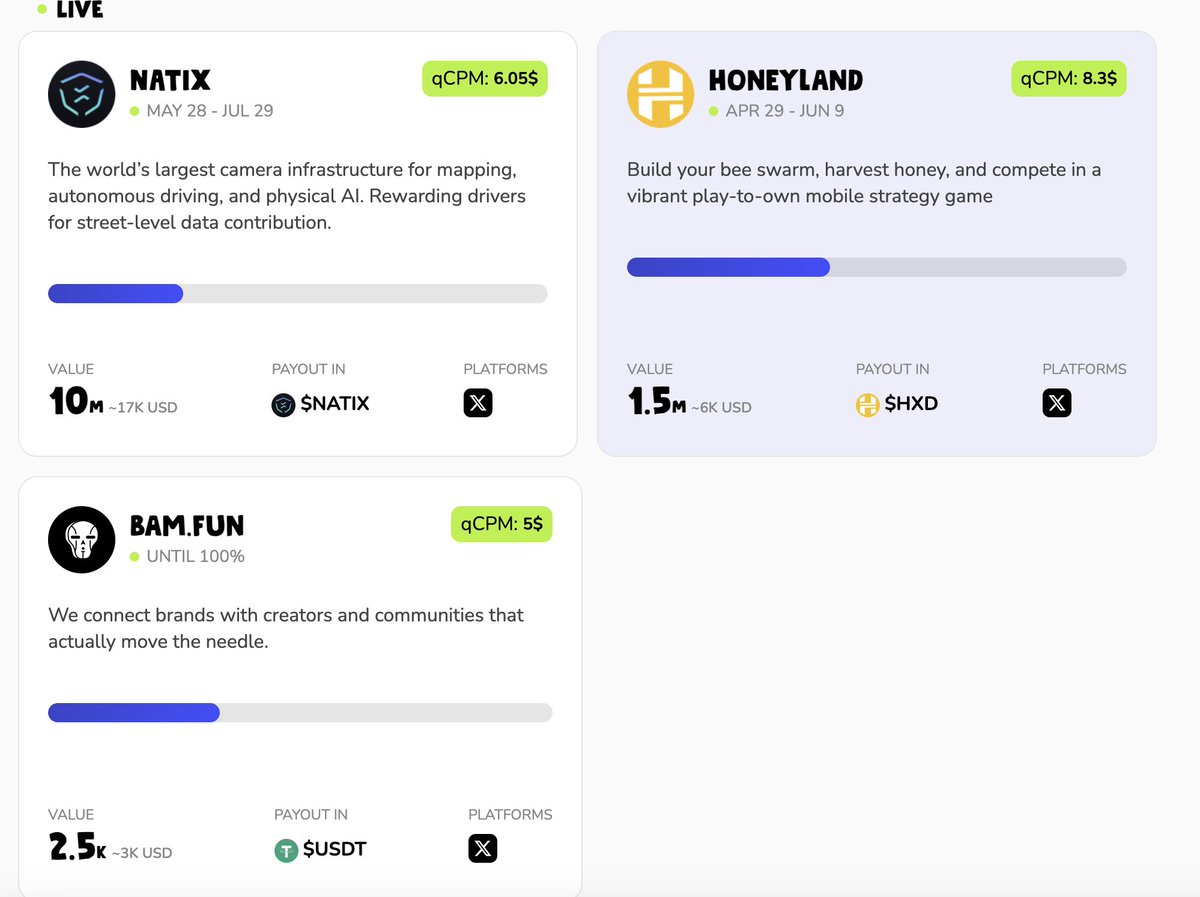Click the NATIX campaign progress bar
Viewport: 1200px width, 897px height.
pos(298,293)
